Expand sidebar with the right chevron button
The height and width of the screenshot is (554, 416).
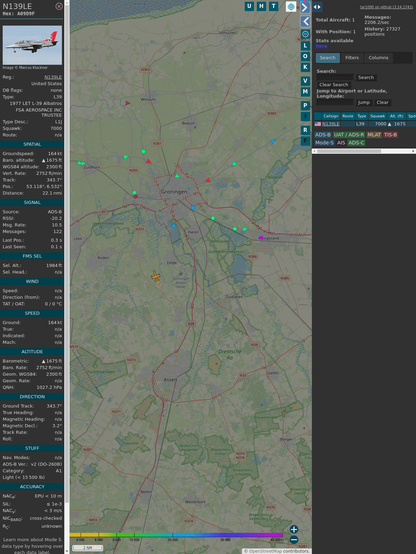305,7
